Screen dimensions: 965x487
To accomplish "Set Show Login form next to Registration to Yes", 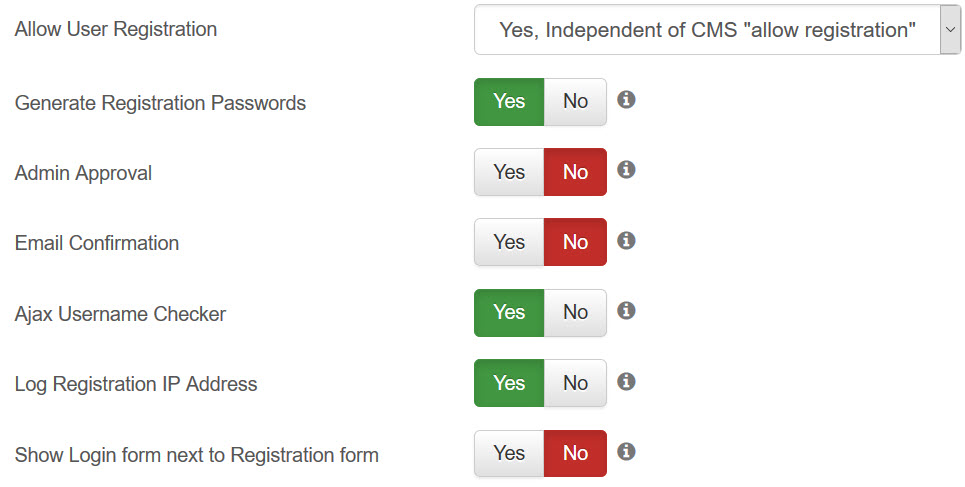I will point(509,453).
